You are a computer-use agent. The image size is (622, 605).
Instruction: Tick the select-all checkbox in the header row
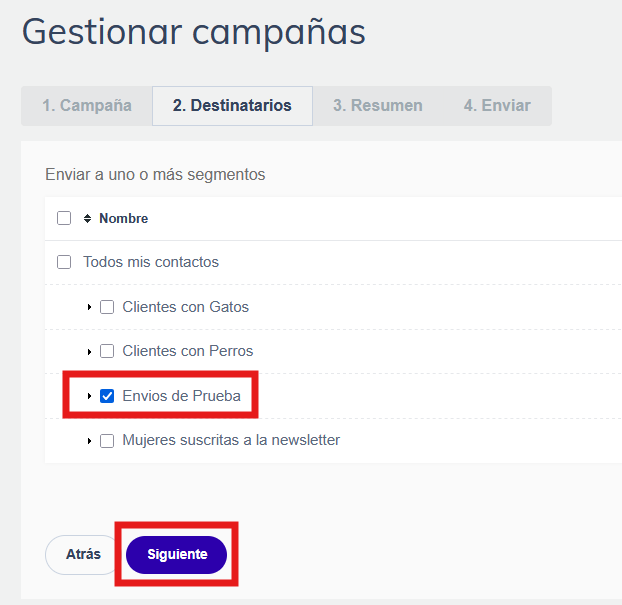(x=64, y=218)
